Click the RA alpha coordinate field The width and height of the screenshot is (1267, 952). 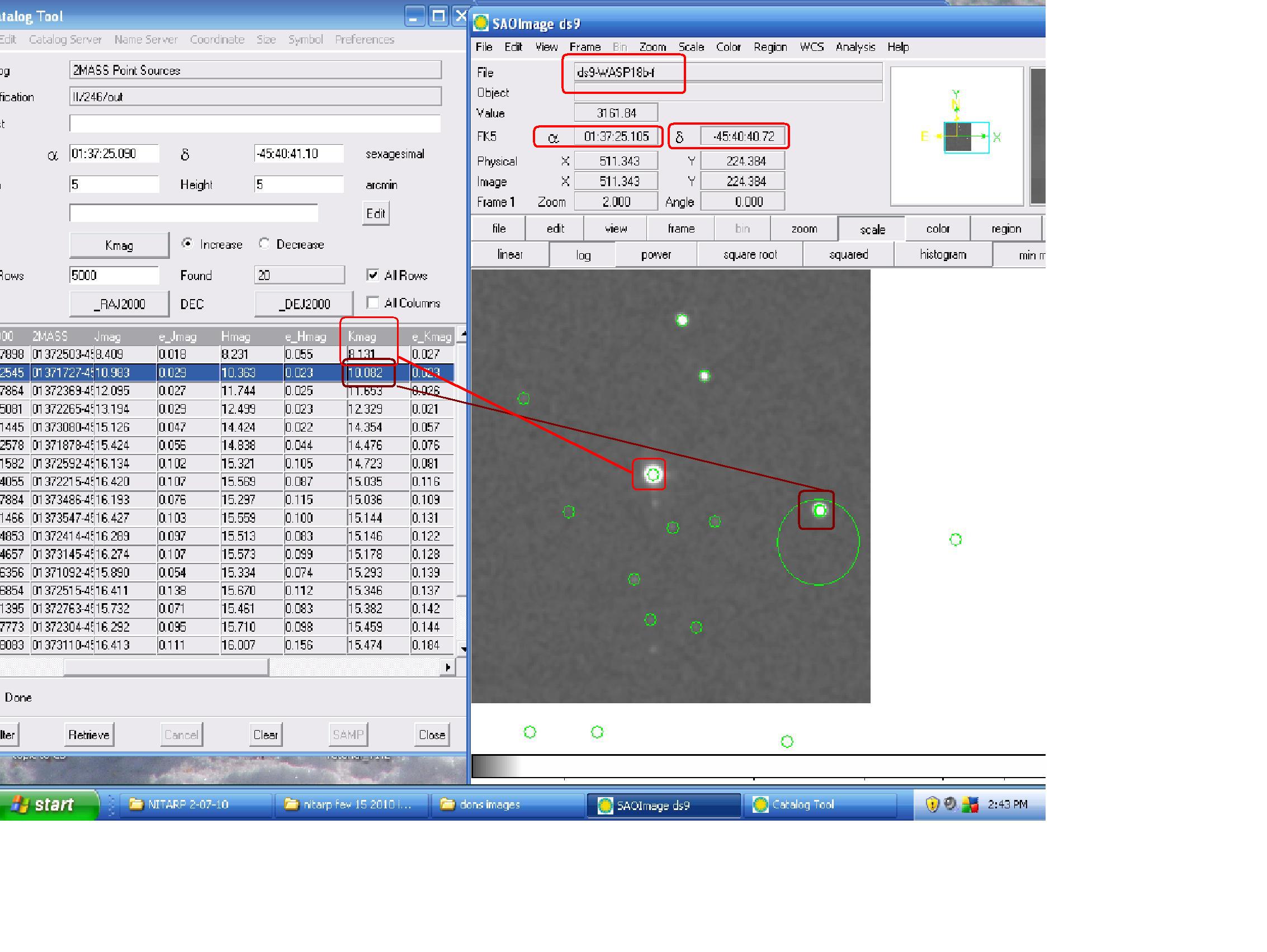point(114,154)
